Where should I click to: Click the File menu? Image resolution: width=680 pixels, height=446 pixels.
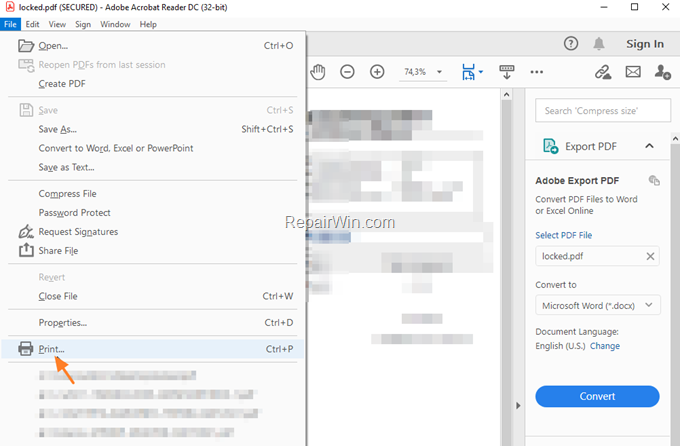tap(10, 24)
